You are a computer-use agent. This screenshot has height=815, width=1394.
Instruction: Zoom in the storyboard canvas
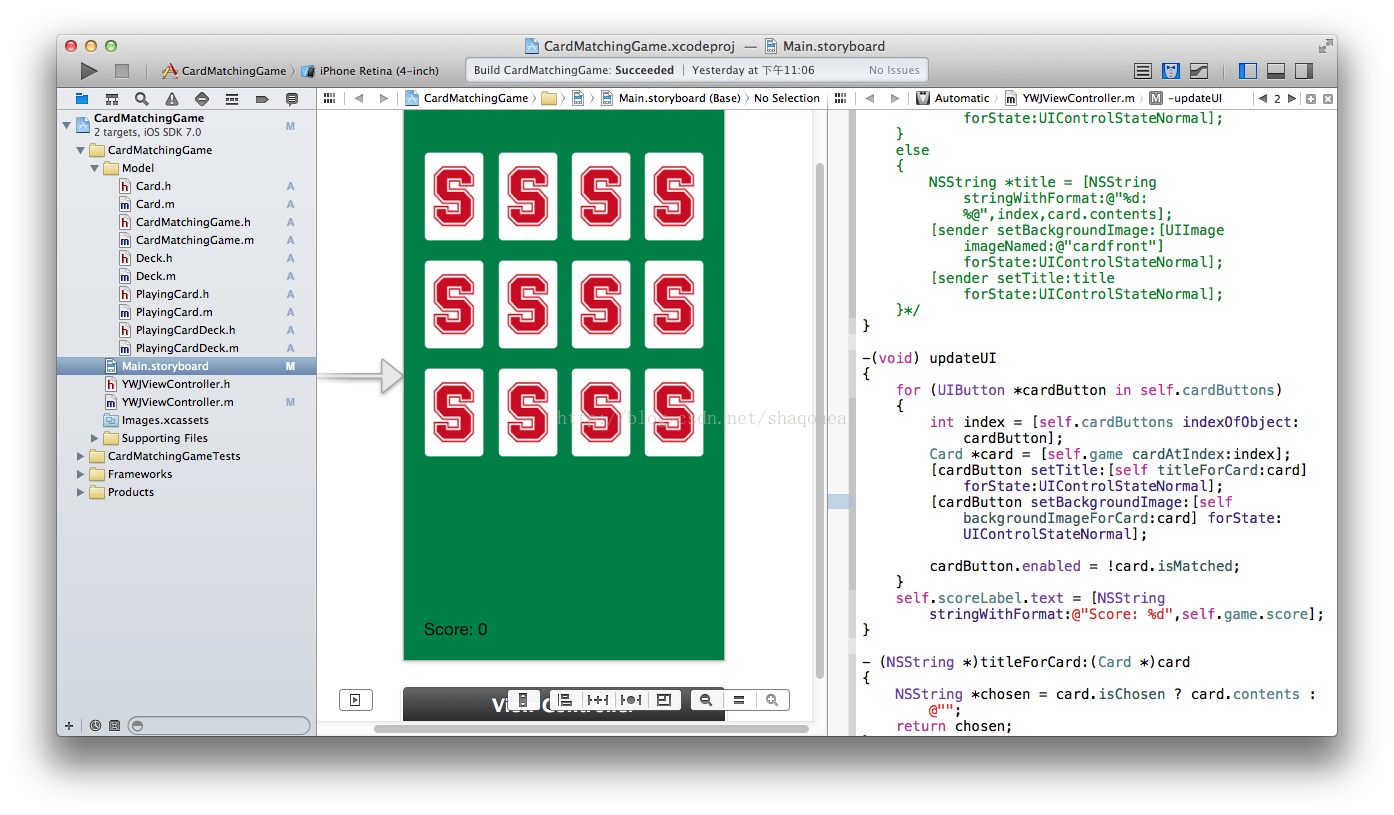click(772, 700)
